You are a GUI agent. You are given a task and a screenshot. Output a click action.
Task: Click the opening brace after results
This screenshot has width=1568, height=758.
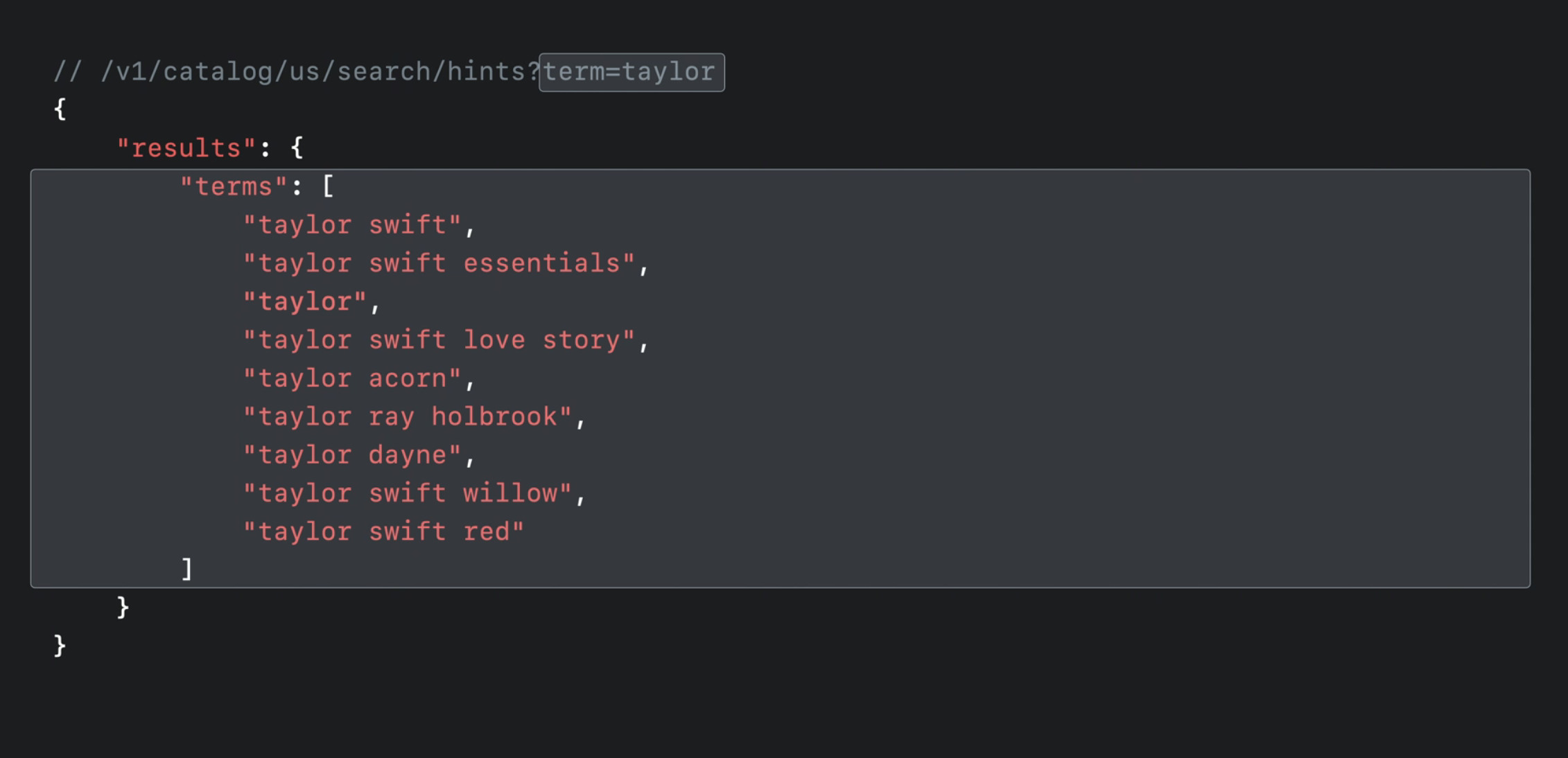click(x=297, y=148)
